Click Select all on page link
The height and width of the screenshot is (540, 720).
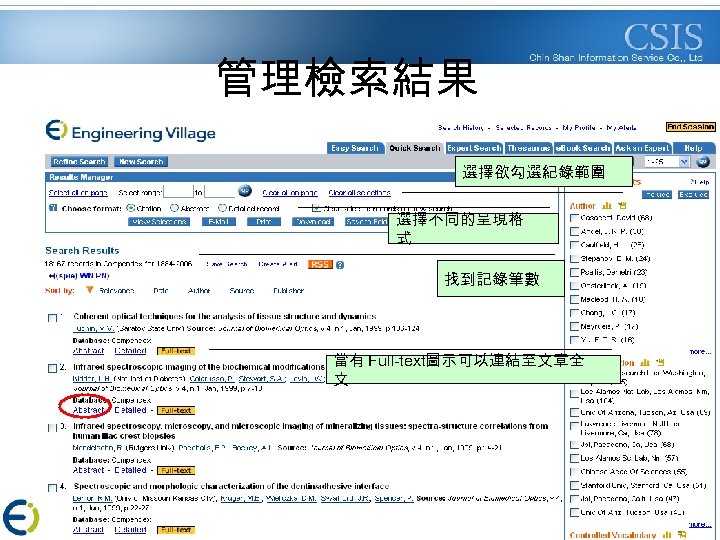click(78, 193)
